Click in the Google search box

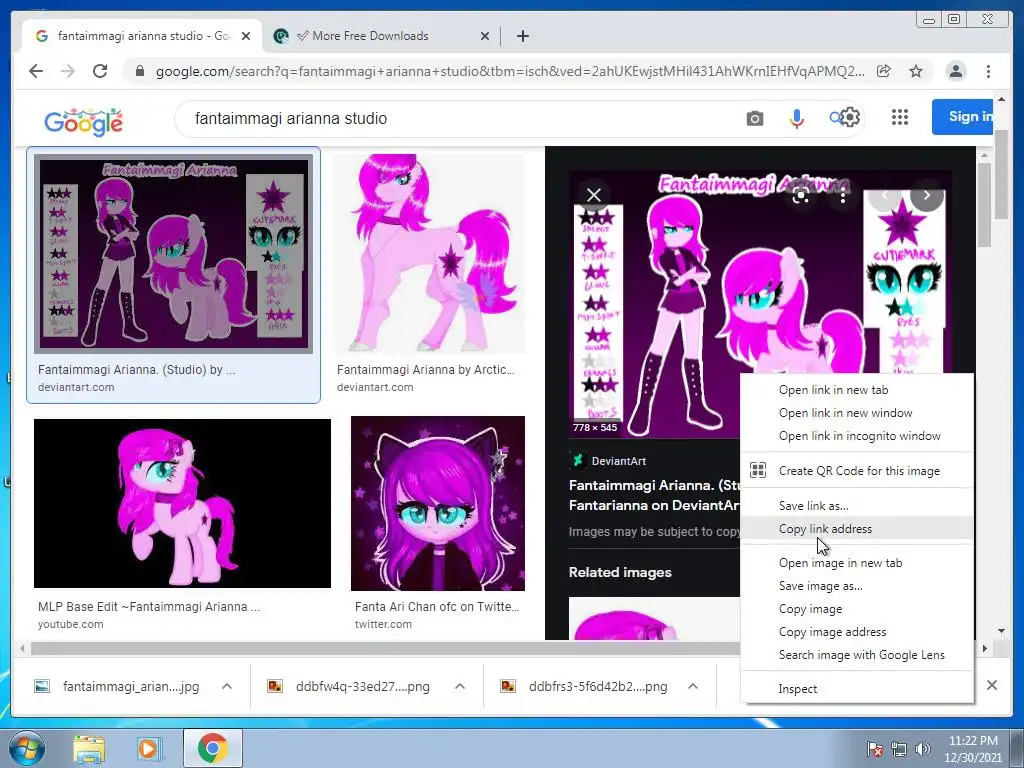[x=457, y=118]
